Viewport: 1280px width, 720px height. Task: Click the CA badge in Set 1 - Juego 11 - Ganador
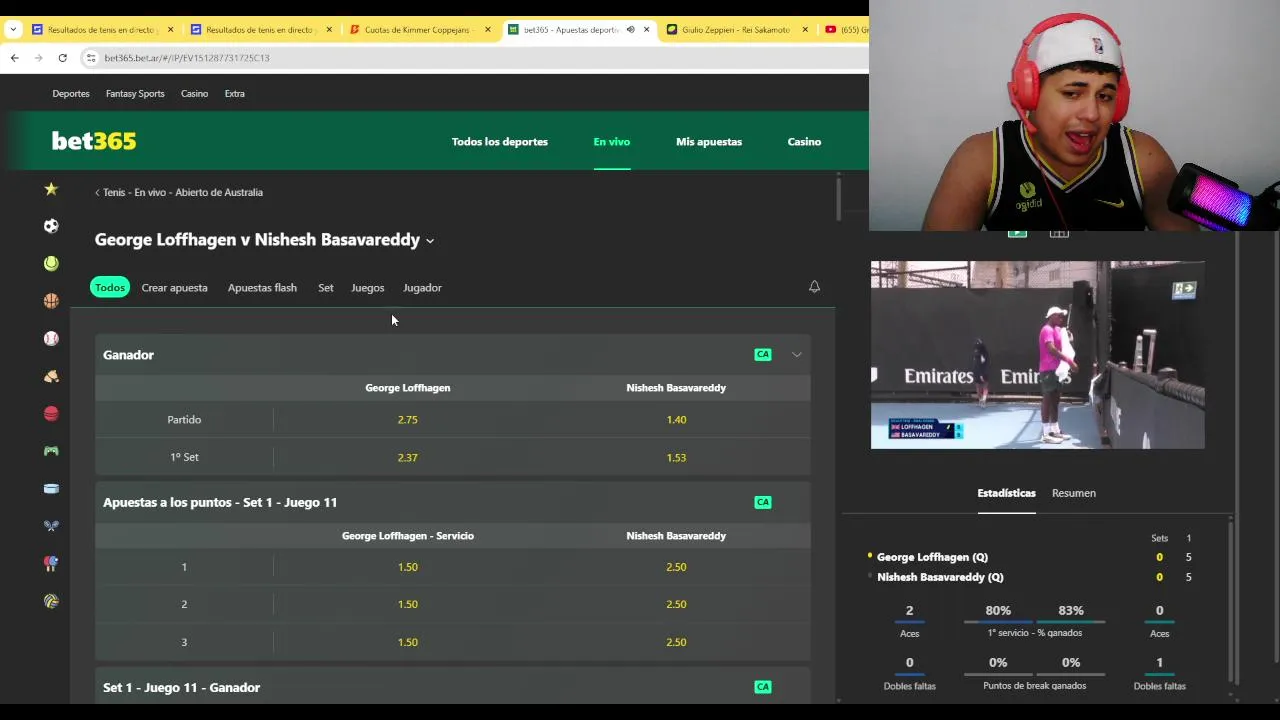coord(763,686)
